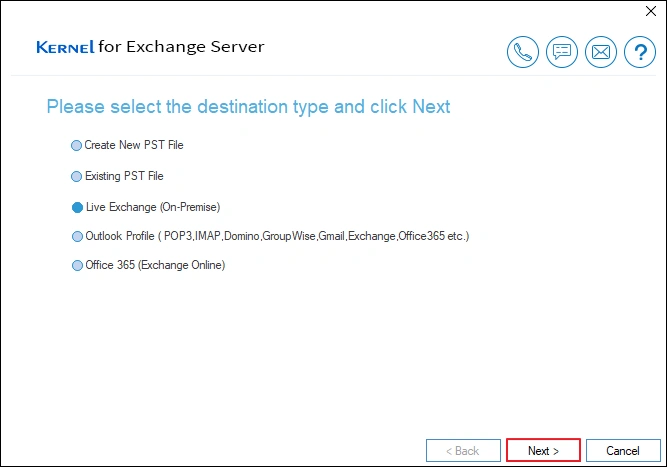Click the Kernel for Exchange Server logo
Screen dimensions: 667x467
[x=150, y=47]
